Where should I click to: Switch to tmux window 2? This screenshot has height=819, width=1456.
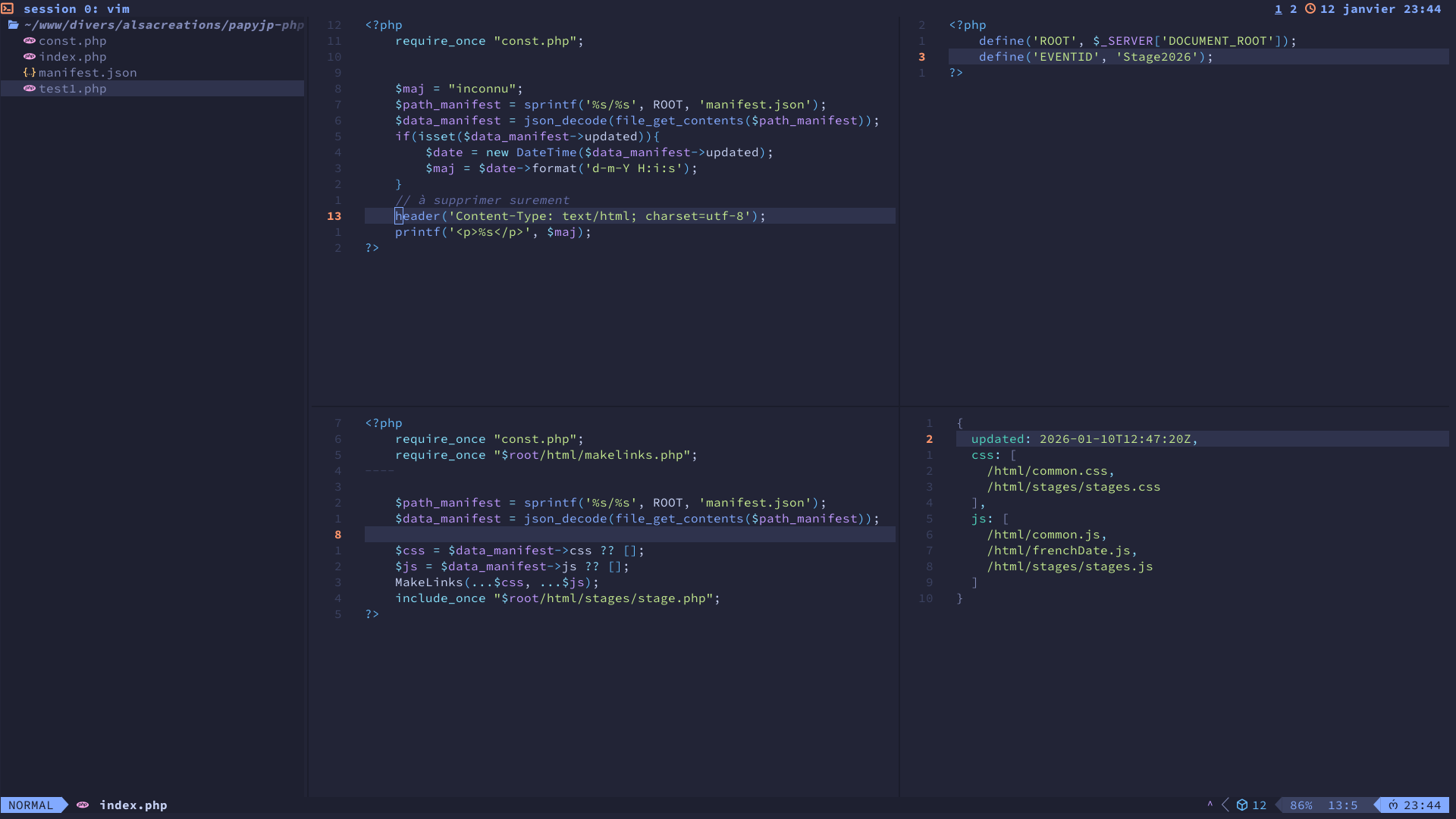point(1294,9)
